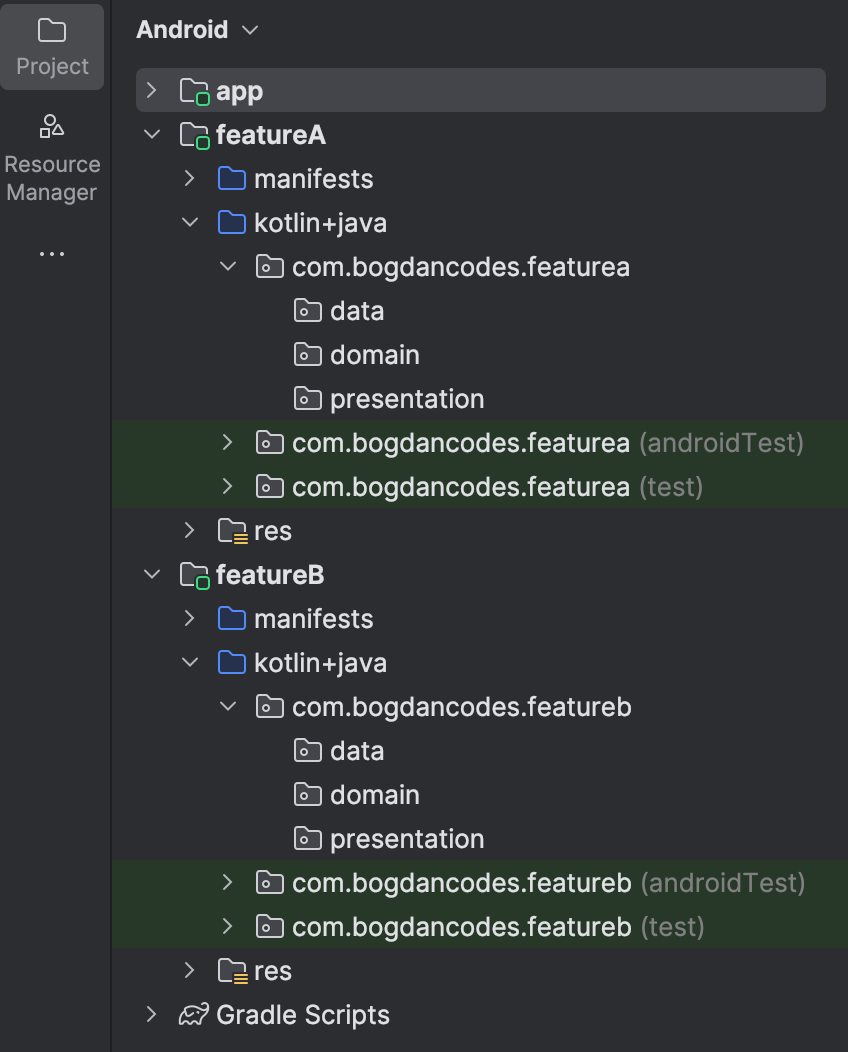This screenshot has height=1052, width=848.
Task: Open the Android view selector dropdown
Action: [197, 30]
